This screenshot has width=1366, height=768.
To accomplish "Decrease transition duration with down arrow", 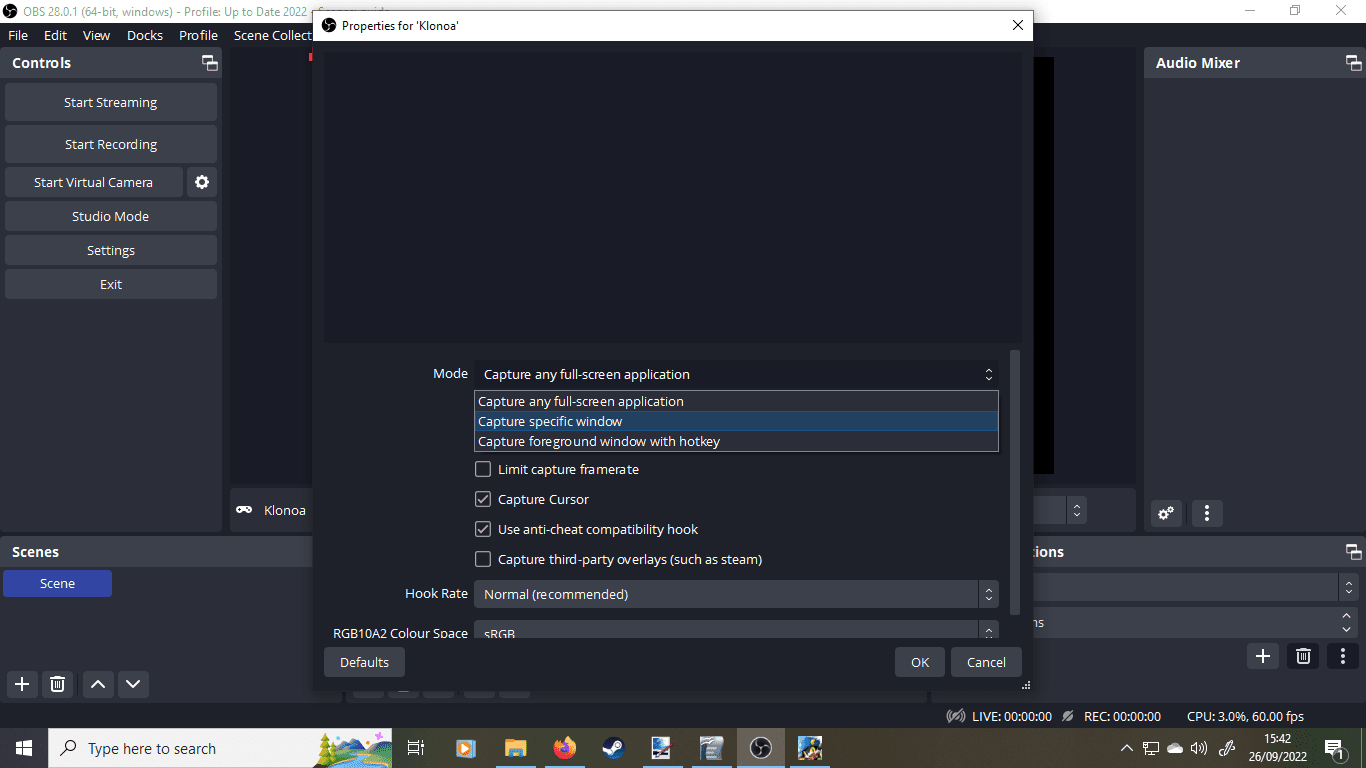I will pyautogui.click(x=1348, y=629).
